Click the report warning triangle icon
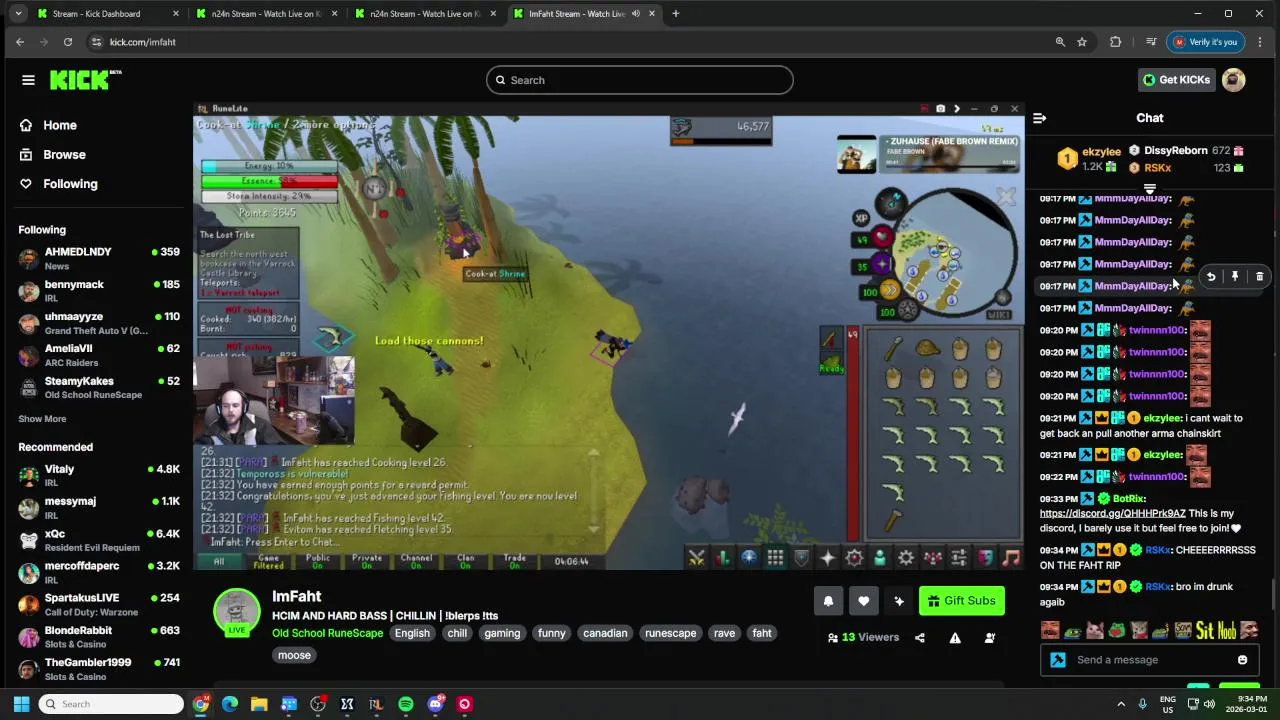 tap(955, 638)
